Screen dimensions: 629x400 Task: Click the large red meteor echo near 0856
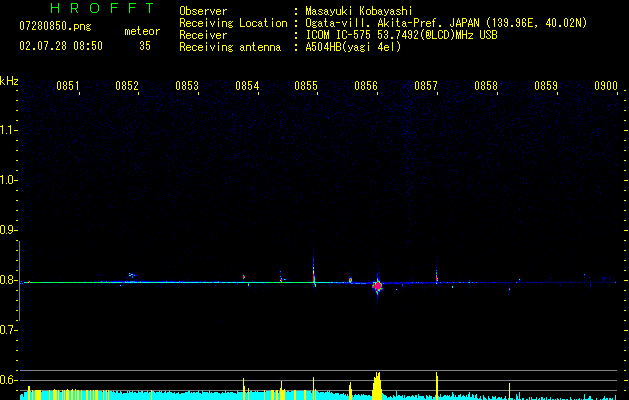(377, 286)
